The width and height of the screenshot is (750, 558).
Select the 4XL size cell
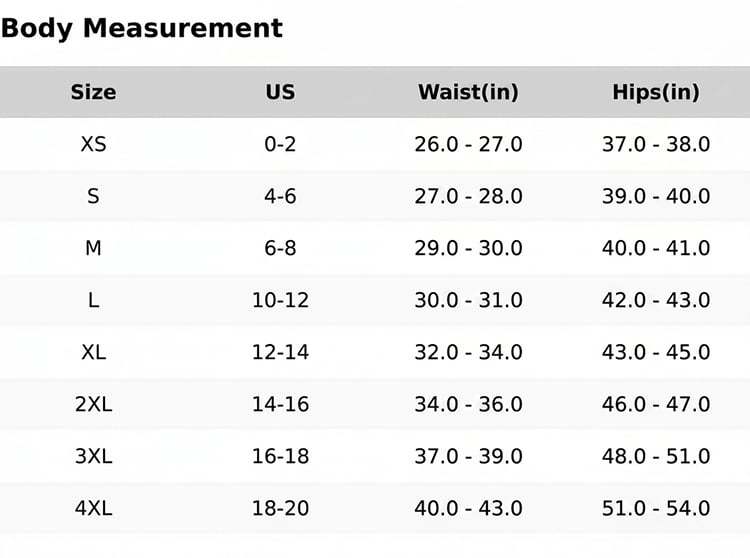[x=93, y=508]
